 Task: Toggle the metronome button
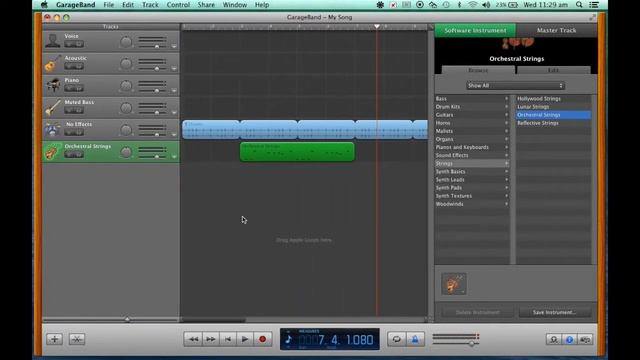415,339
